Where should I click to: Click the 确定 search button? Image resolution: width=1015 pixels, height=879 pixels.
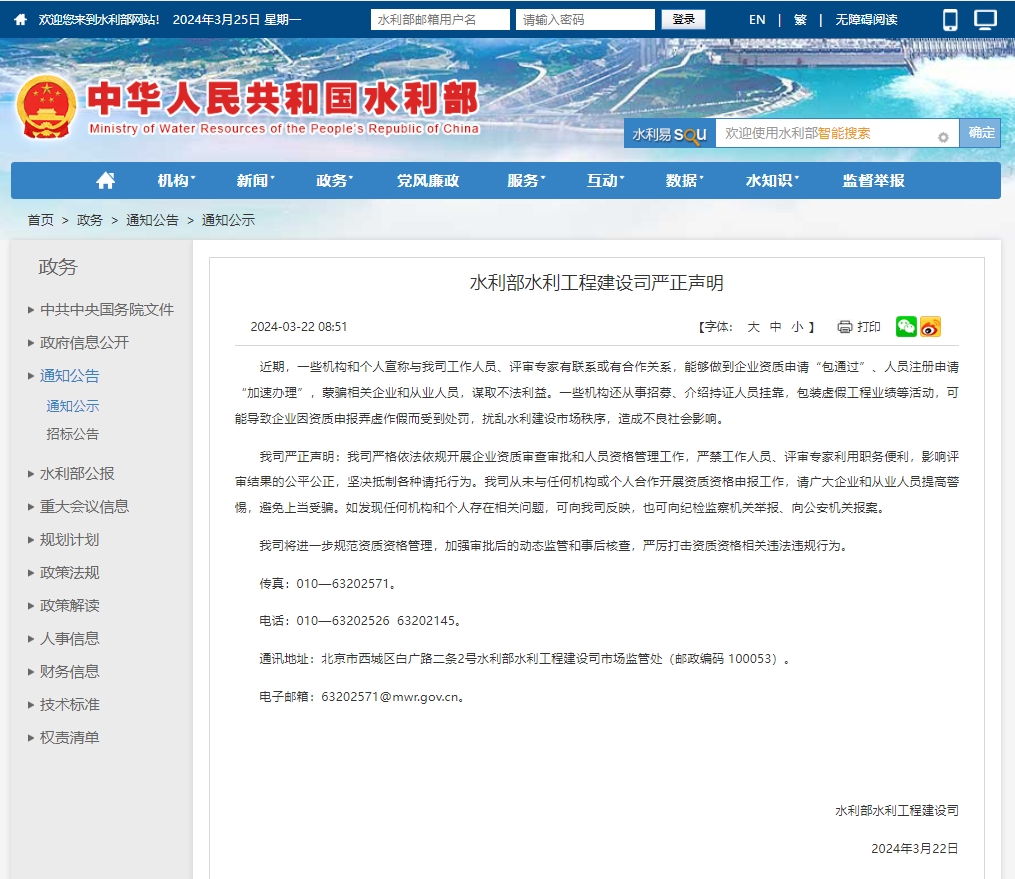[x=981, y=133]
